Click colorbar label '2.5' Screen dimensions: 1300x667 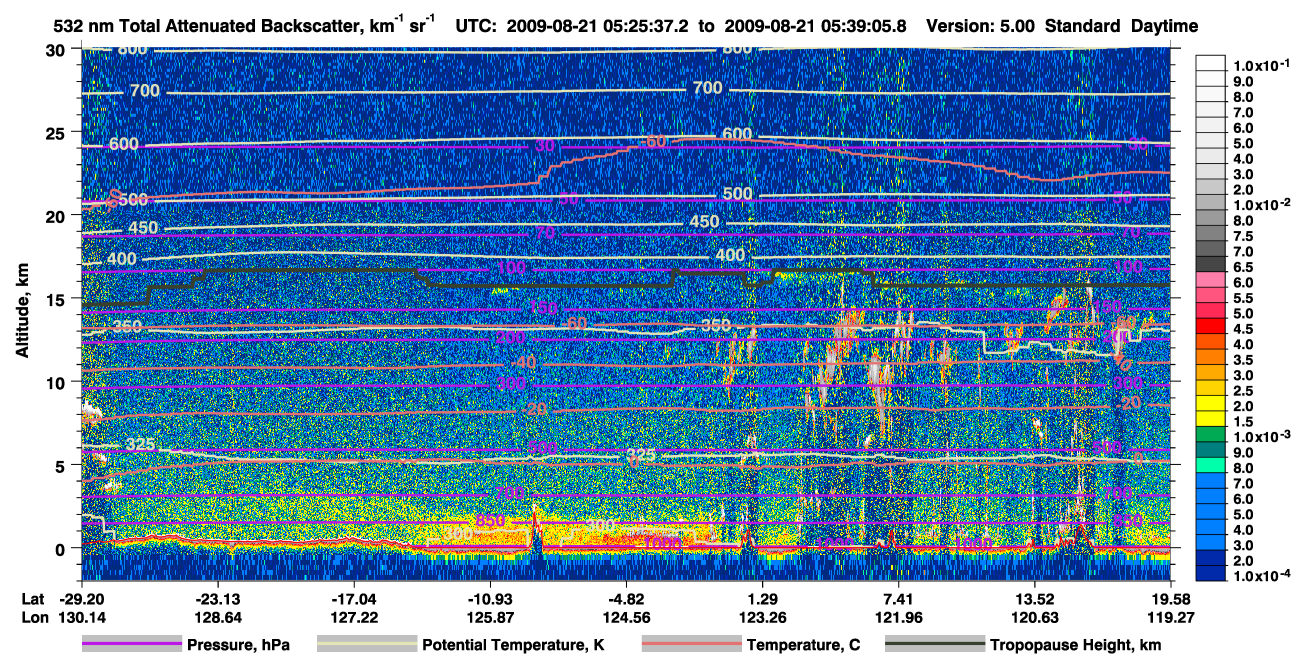coord(1244,391)
